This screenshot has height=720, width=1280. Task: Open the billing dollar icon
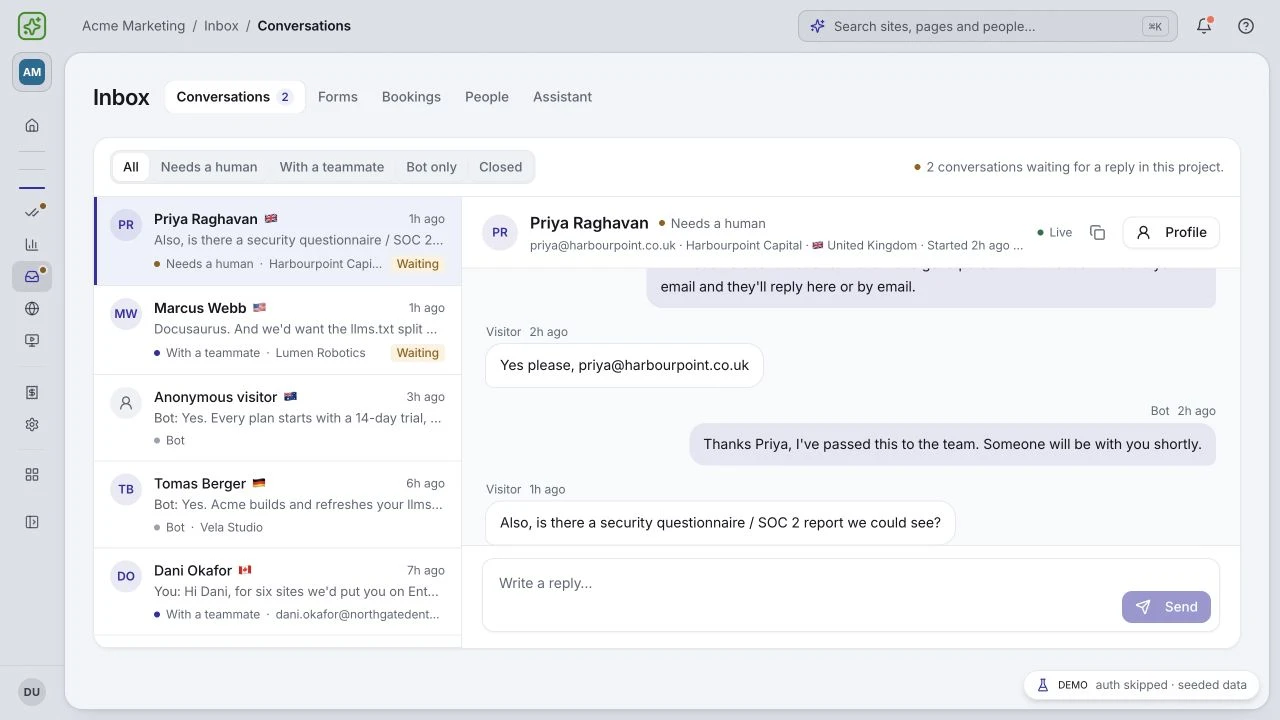pos(32,393)
